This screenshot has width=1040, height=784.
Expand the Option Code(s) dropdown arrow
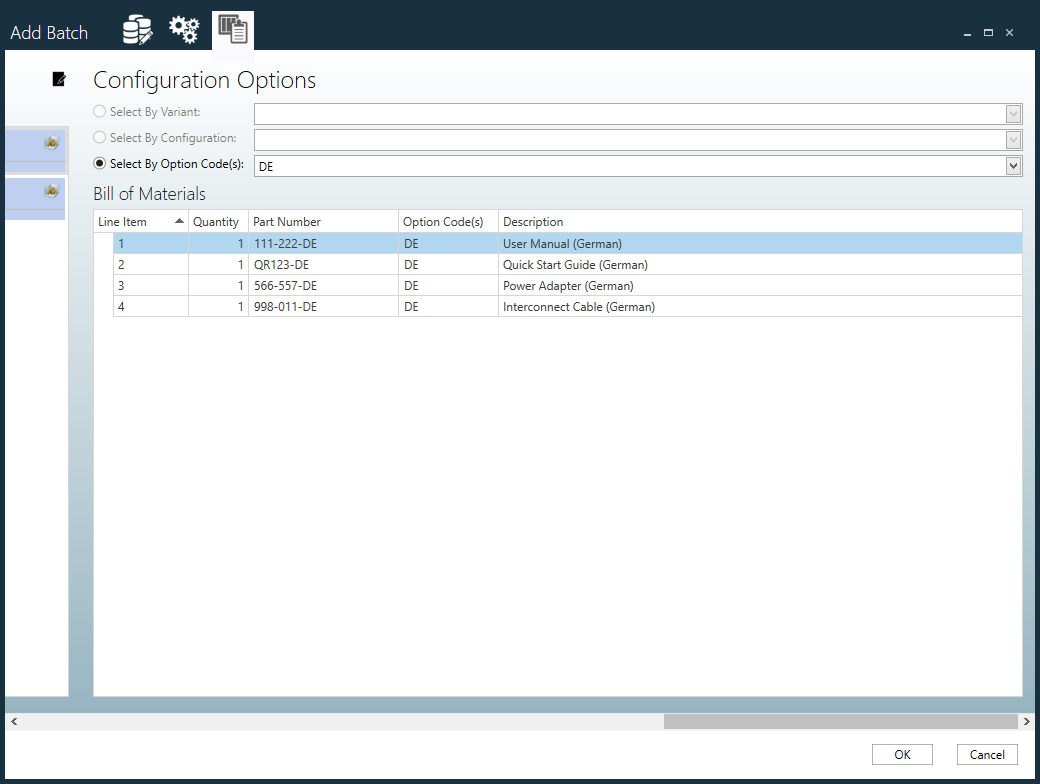point(1013,166)
